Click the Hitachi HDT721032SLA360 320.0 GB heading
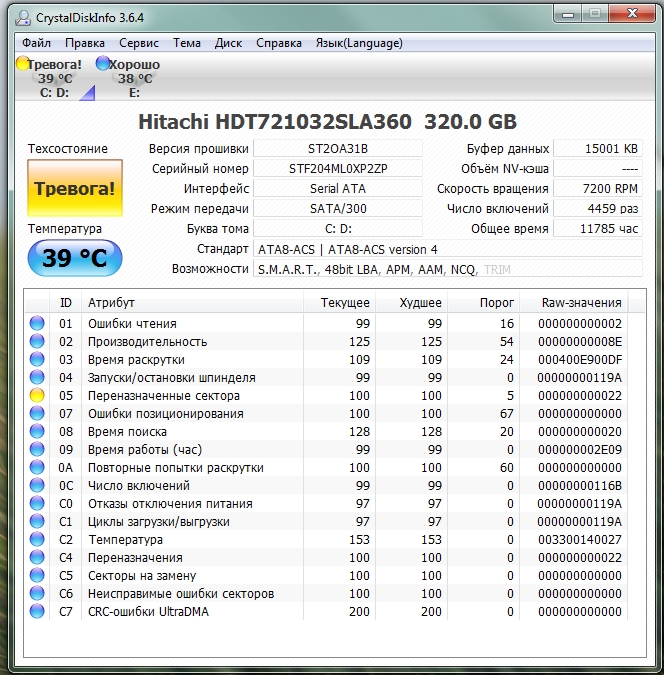664x675 pixels. (x=327, y=122)
